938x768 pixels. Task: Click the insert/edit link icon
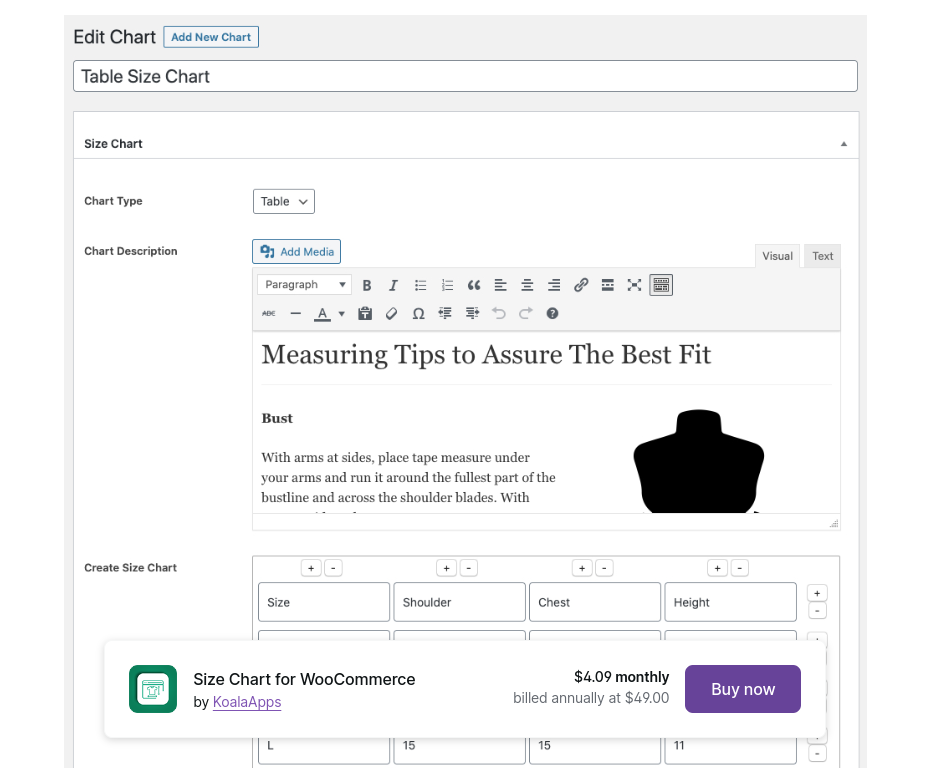pyautogui.click(x=581, y=285)
